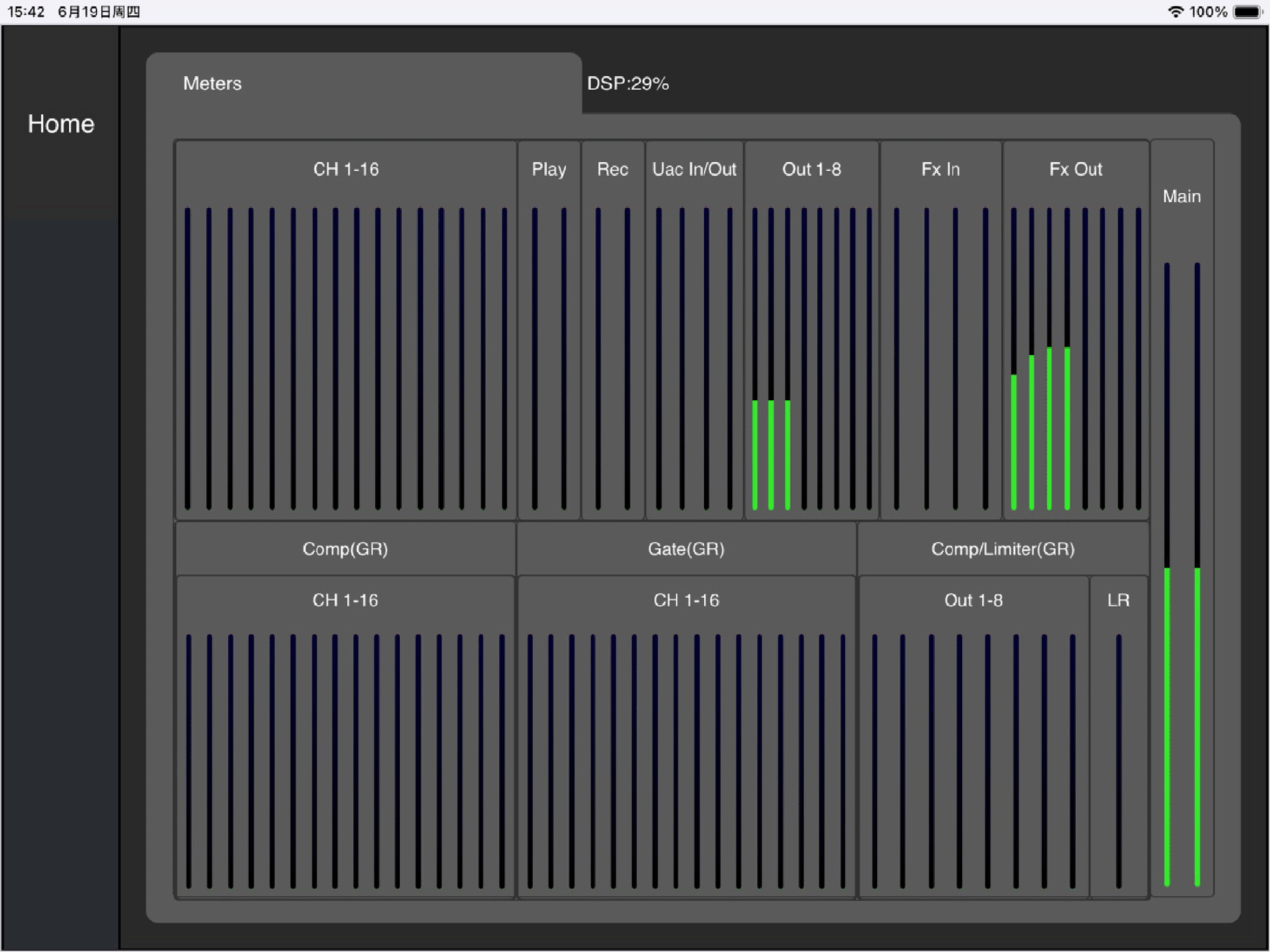Open the Fx In meter panel
The height and width of the screenshot is (952, 1270).
(941, 330)
